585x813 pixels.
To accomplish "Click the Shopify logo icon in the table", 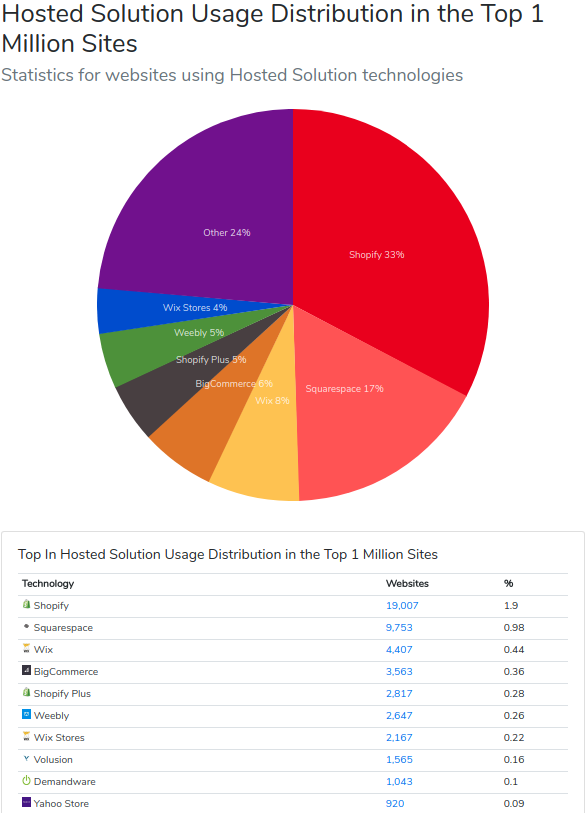I will click(x=26, y=604).
